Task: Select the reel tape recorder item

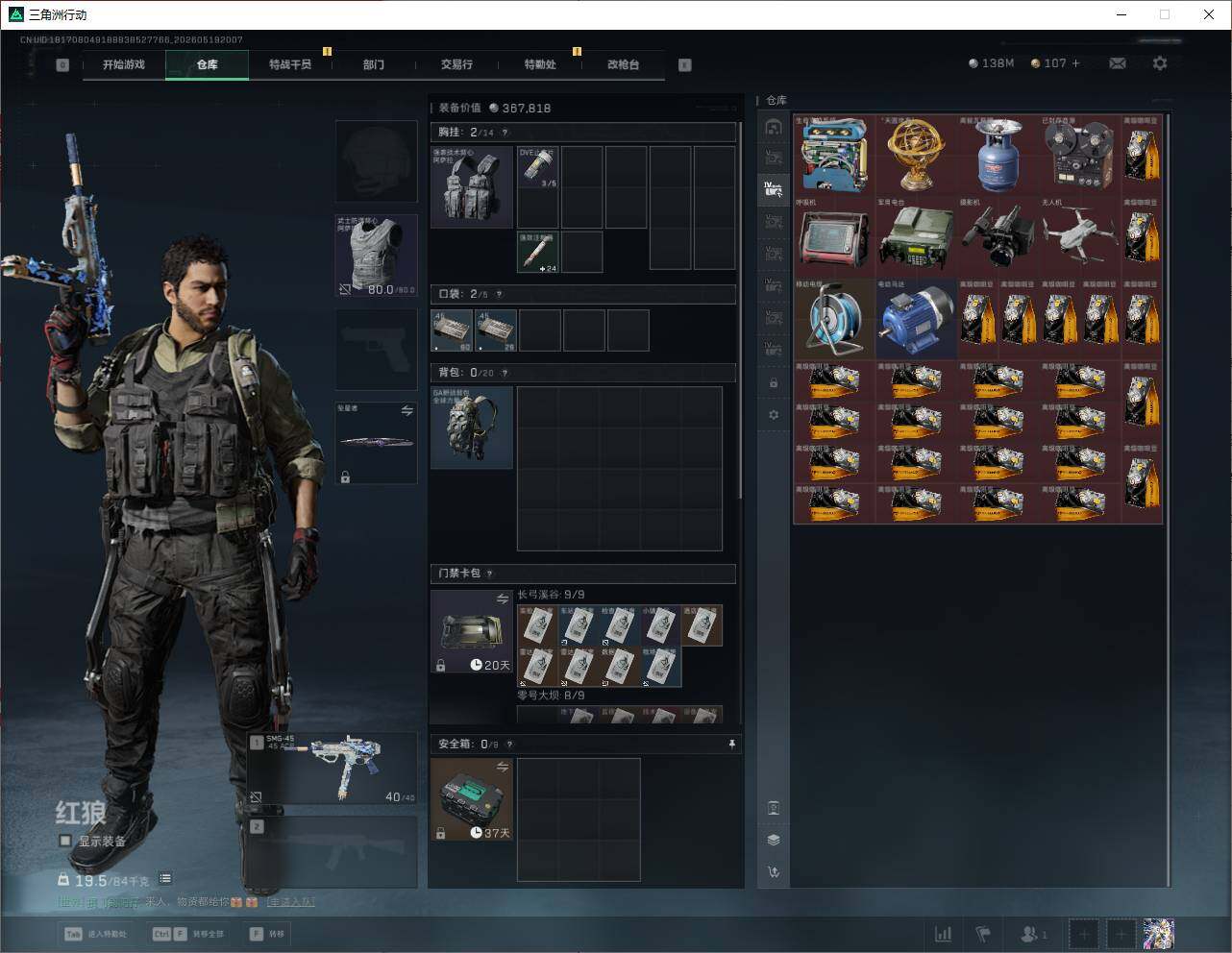Action: tap(1080, 156)
